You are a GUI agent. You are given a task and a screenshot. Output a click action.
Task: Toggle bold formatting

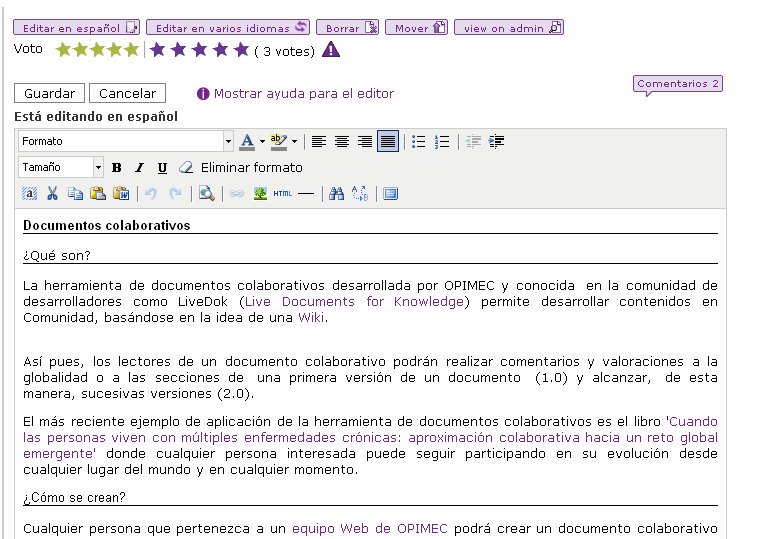click(117, 167)
